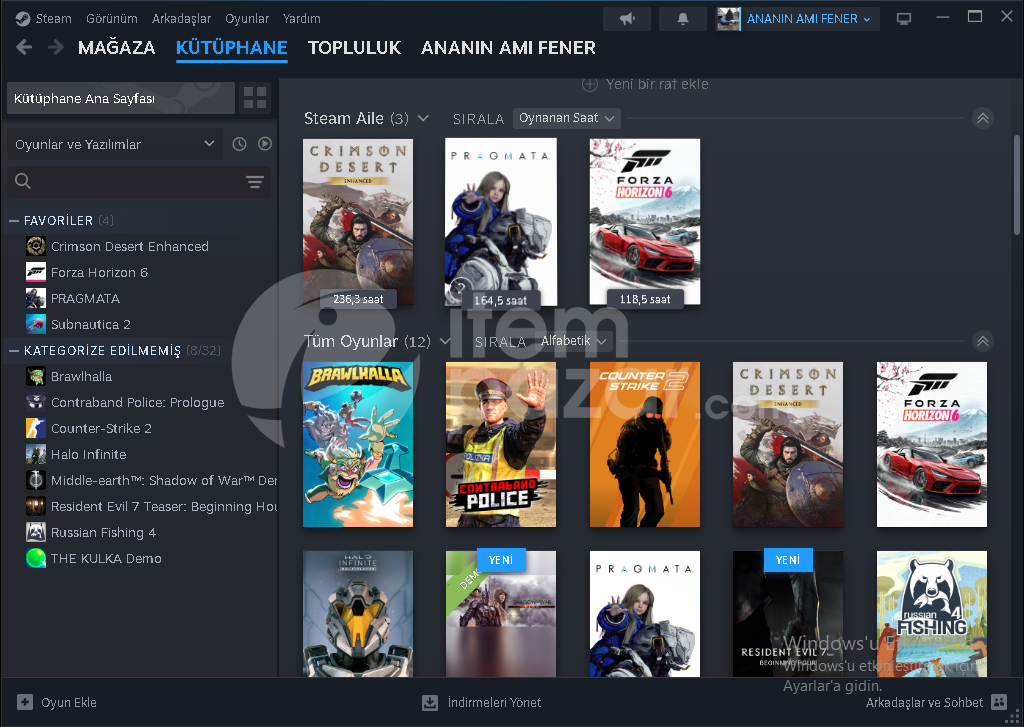Open the advanced filter options icon
Viewport: 1024px width, 727px height.
(255, 182)
